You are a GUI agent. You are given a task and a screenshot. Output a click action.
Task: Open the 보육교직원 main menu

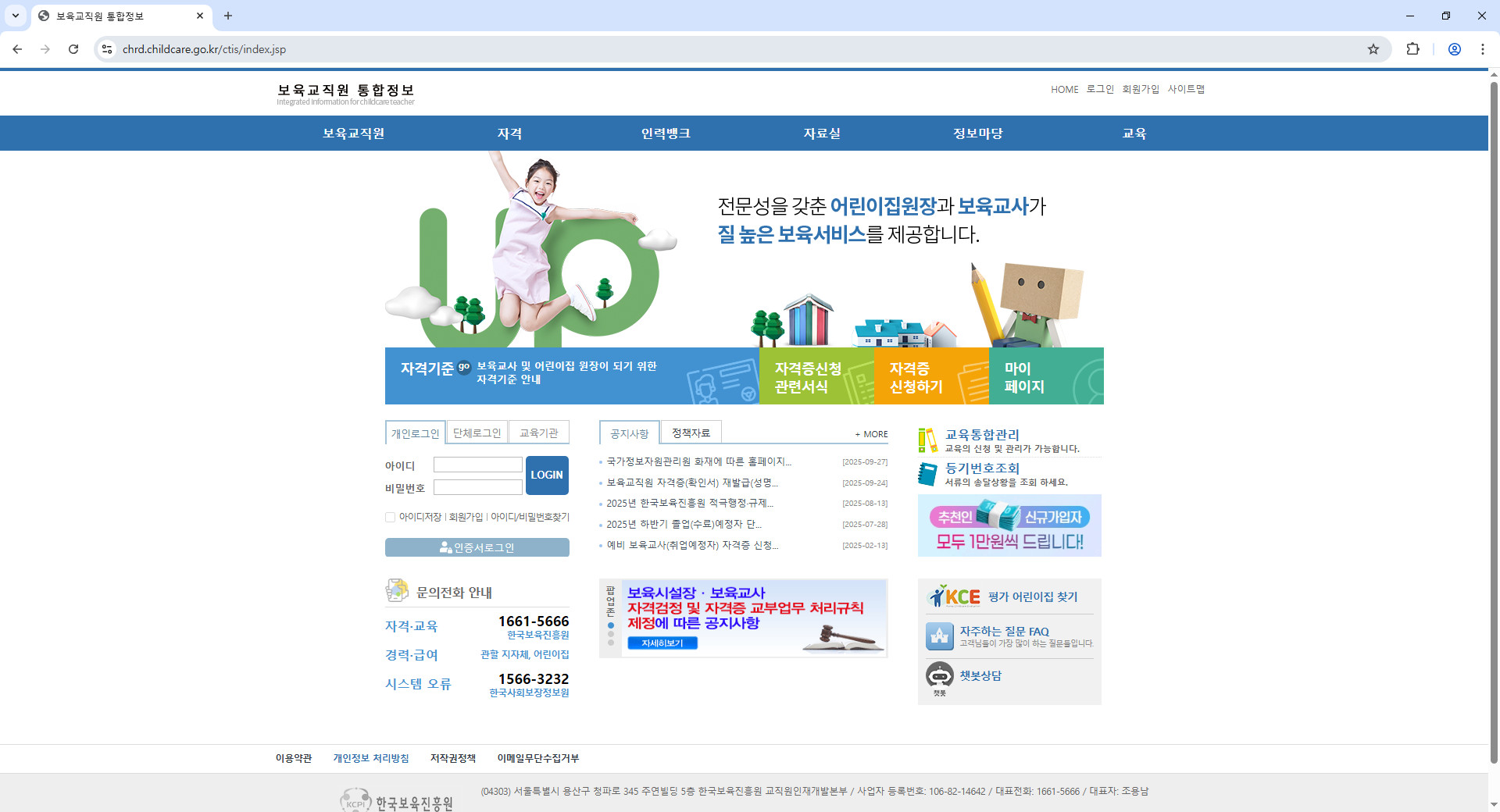tap(354, 134)
